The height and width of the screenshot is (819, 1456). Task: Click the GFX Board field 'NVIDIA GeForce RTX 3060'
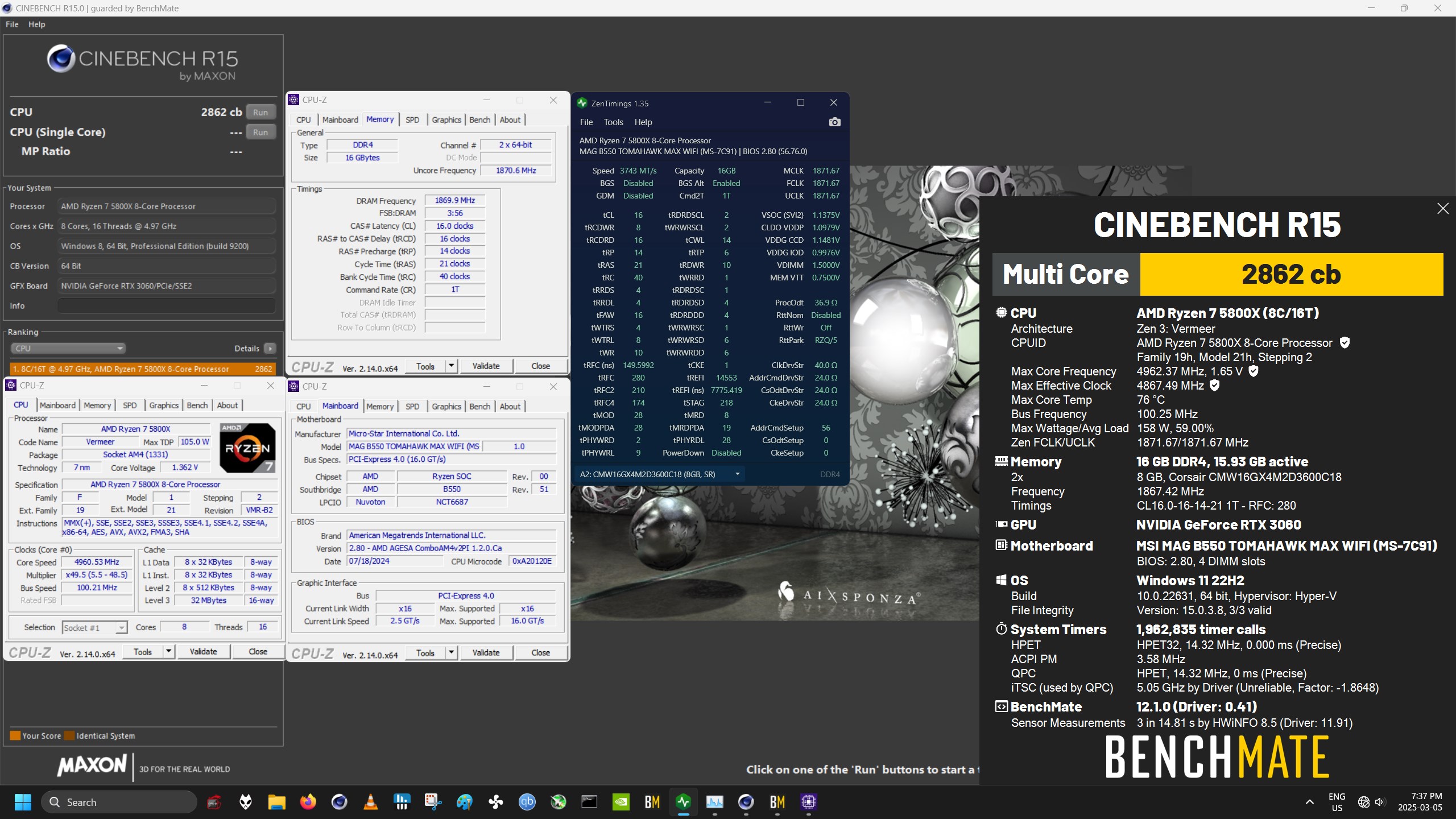coord(166,286)
